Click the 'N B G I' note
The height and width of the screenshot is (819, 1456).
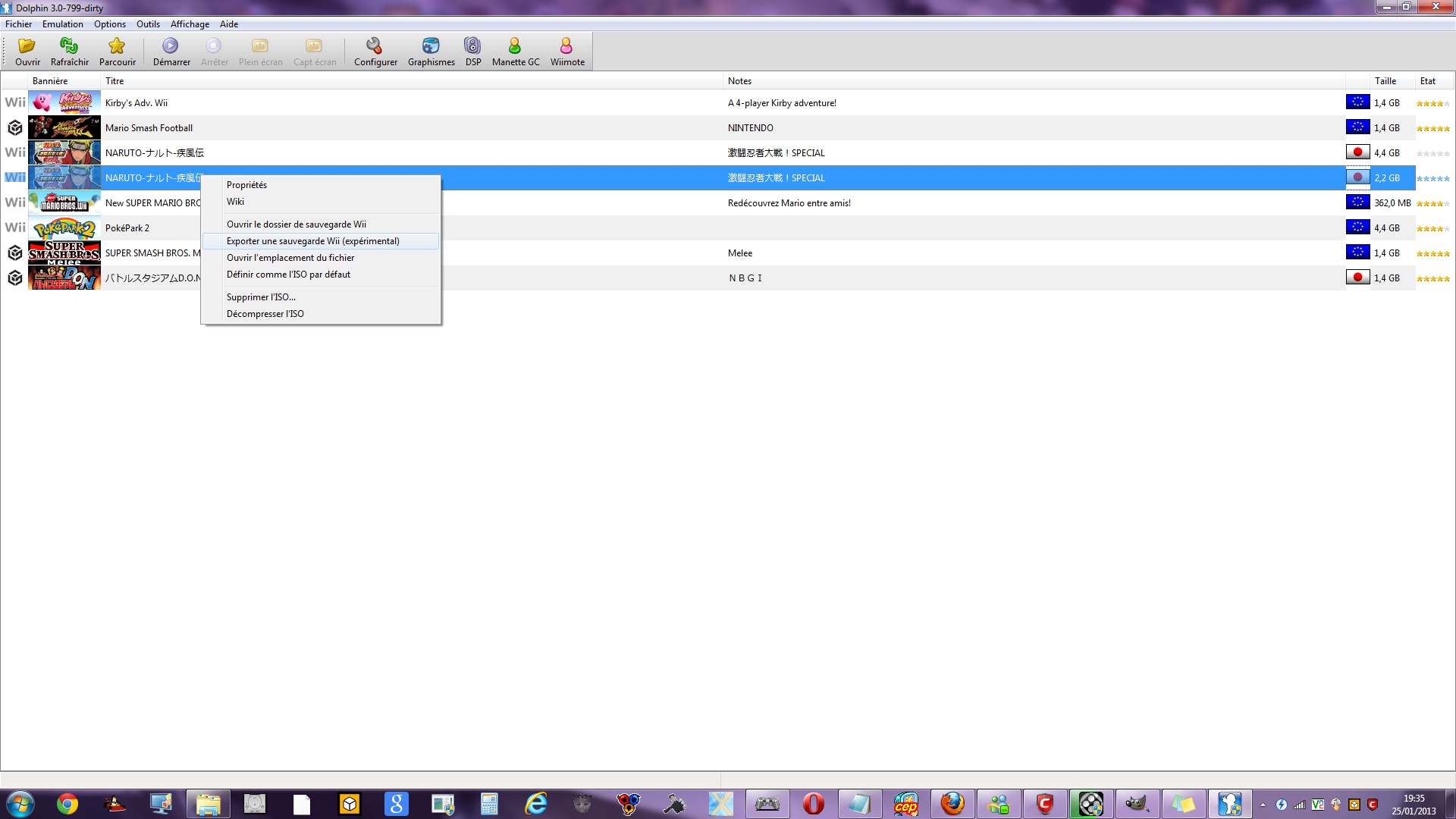(x=745, y=278)
